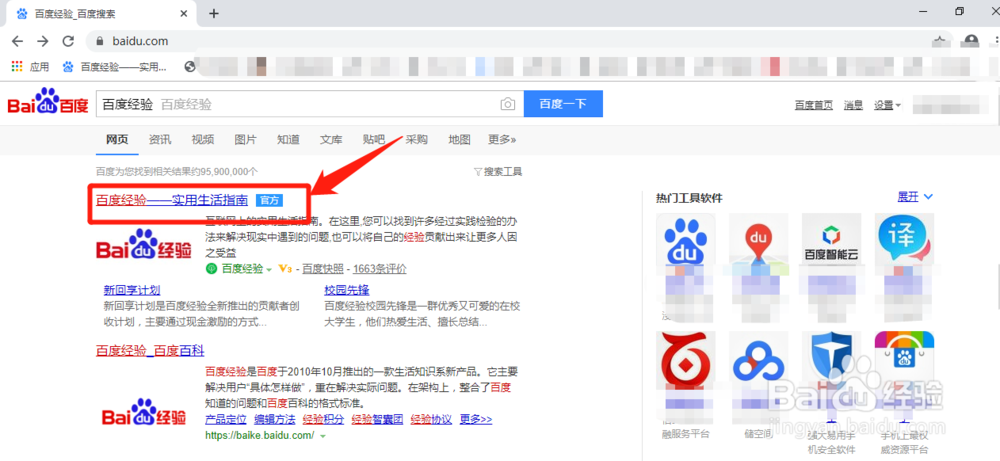
Task: Open the 更多» search category menu
Action: click(x=502, y=140)
